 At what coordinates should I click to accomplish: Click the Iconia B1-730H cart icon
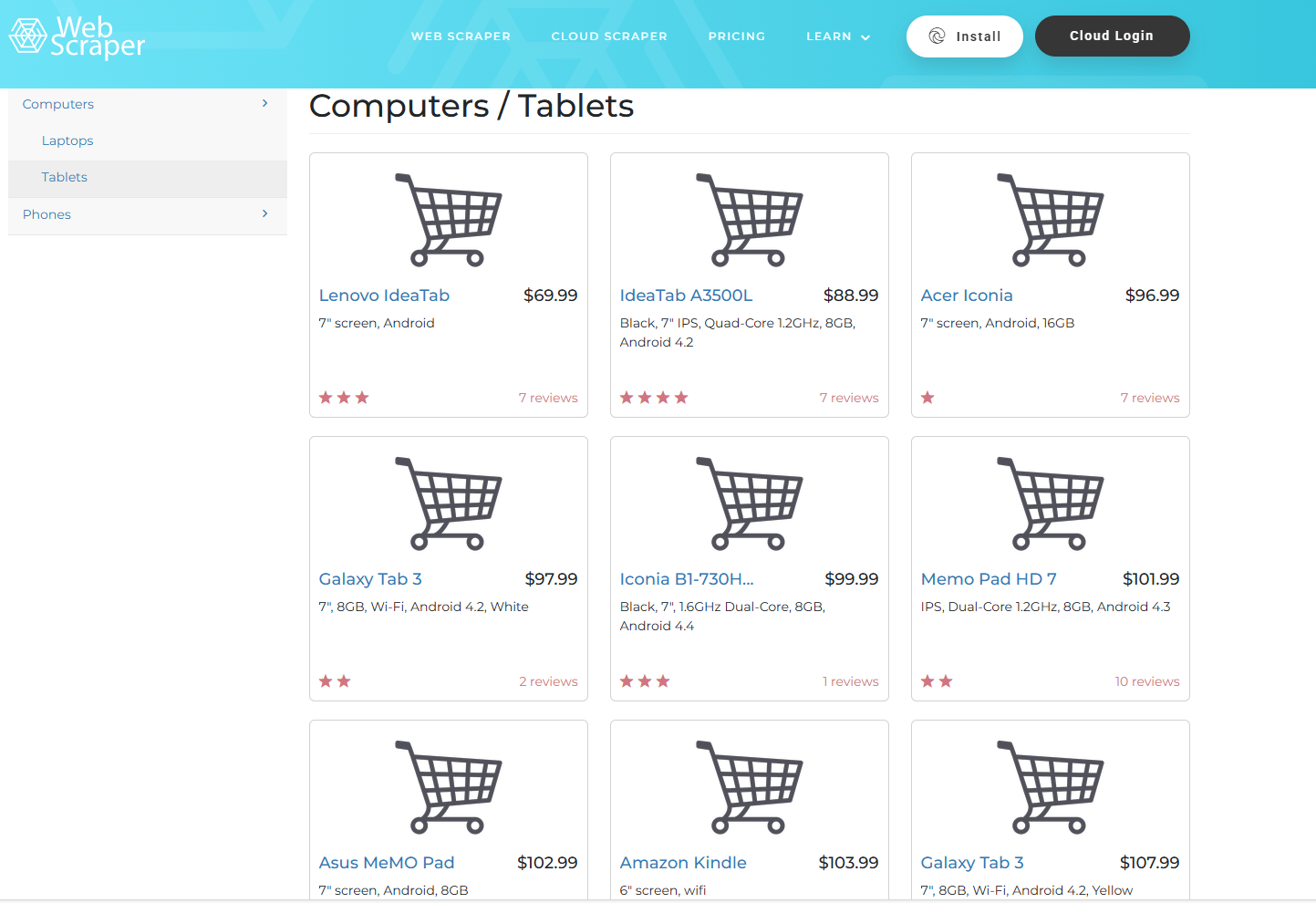(x=749, y=503)
